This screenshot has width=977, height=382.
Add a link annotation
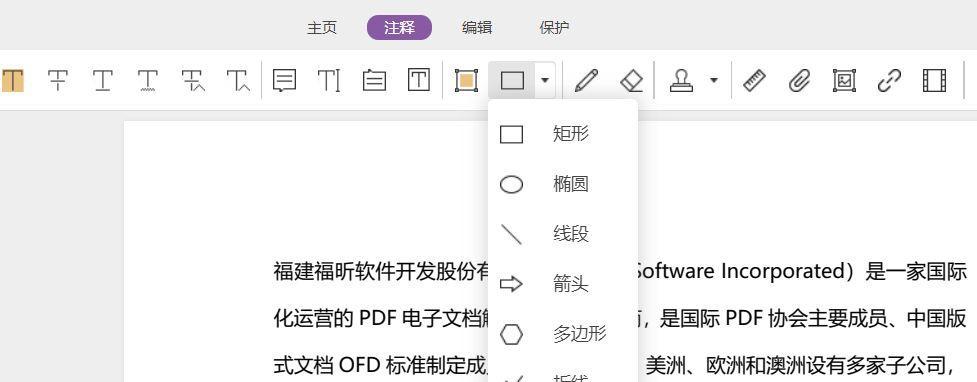tap(889, 80)
